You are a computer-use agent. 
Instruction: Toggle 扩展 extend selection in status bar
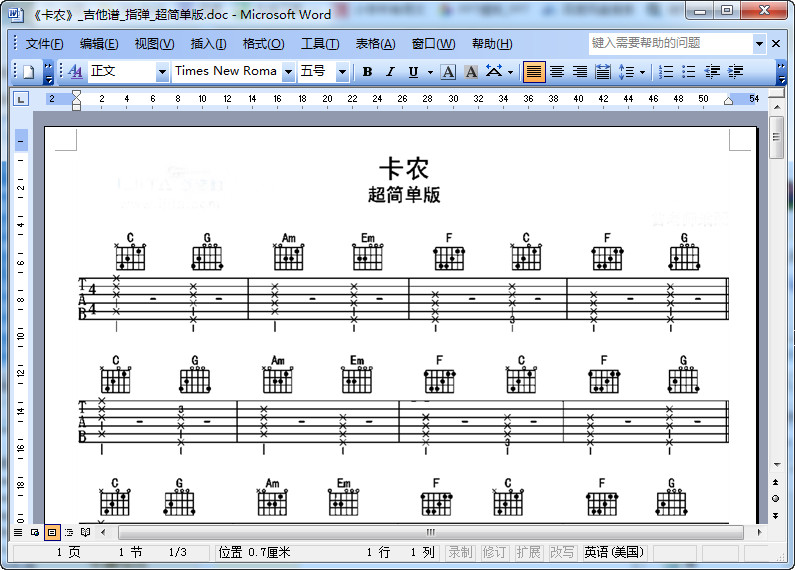pos(528,552)
